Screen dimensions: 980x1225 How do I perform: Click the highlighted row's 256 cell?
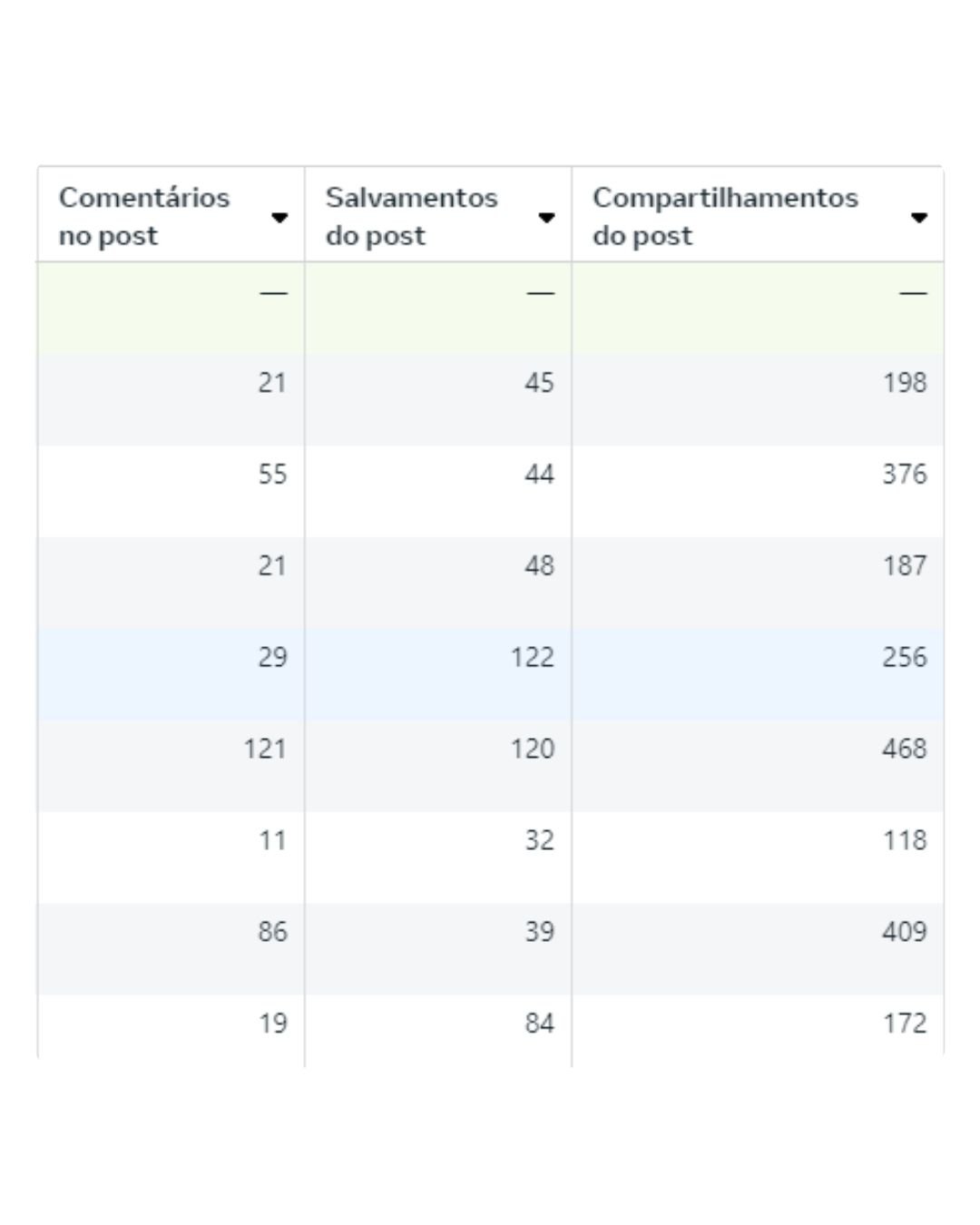point(905,657)
